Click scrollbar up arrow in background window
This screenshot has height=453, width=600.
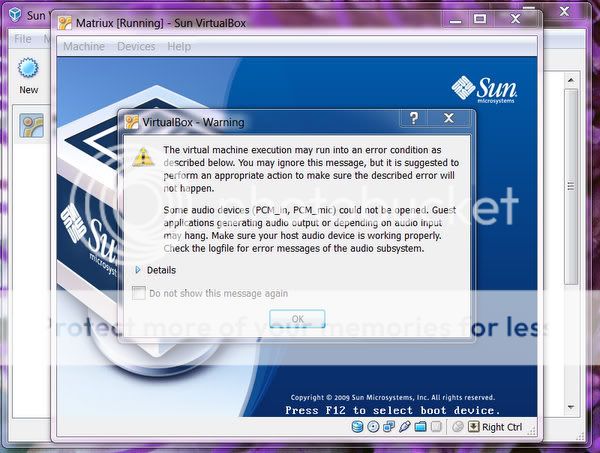(571, 80)
